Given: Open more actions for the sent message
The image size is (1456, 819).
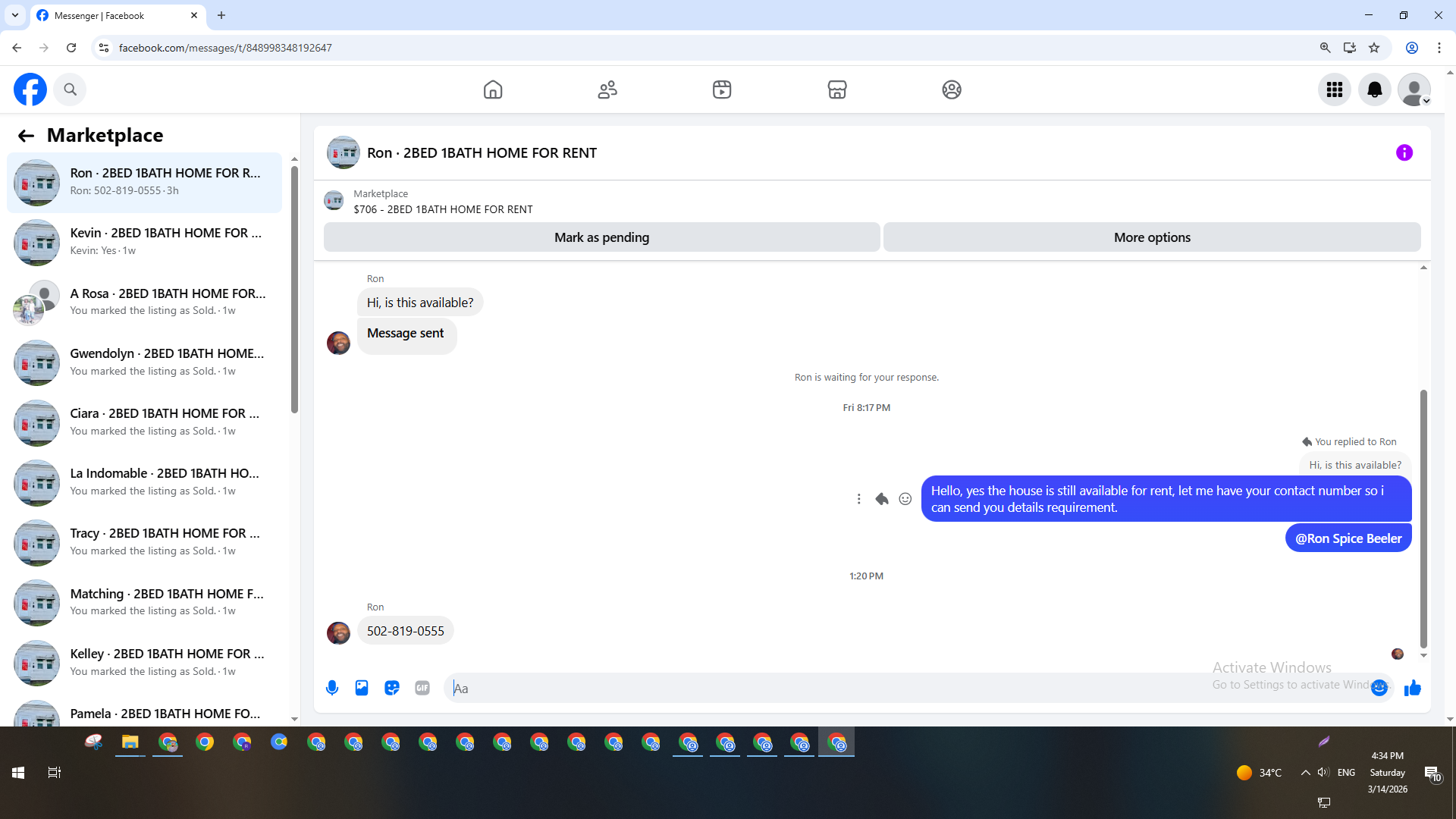Looking at the screenshot, I should (x=858, y=499).
